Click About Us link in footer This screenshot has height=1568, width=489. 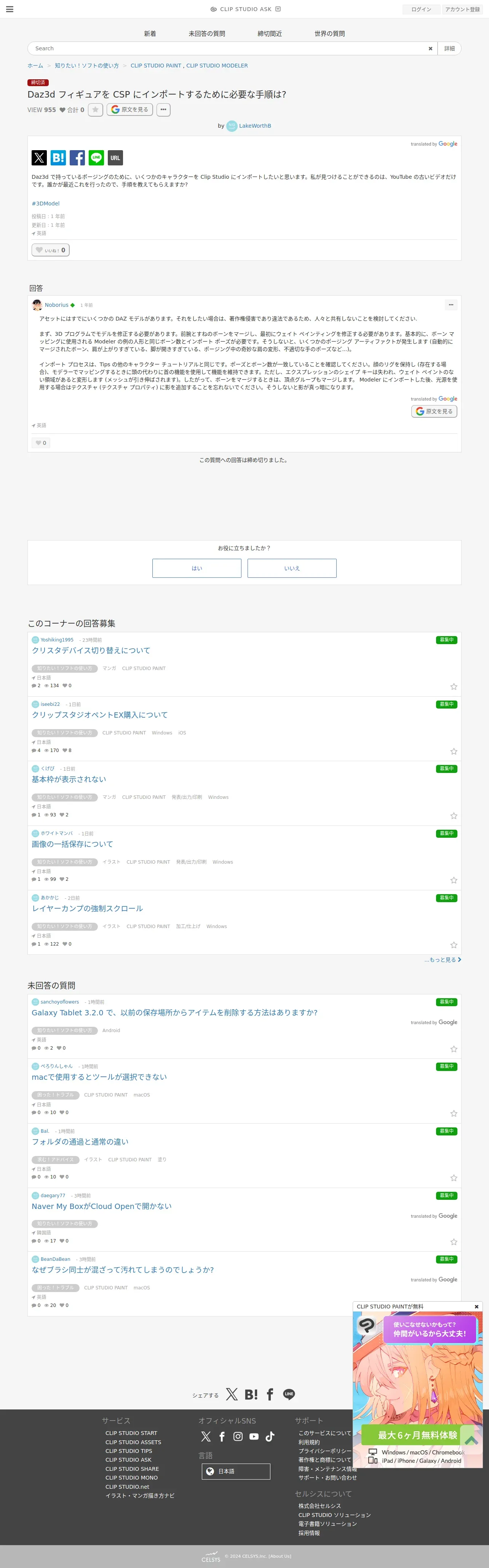tap(280, 1557)
